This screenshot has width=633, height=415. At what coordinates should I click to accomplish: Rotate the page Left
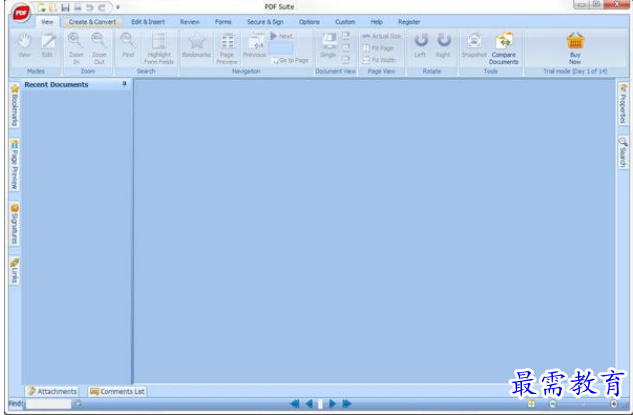coord(420,45)
